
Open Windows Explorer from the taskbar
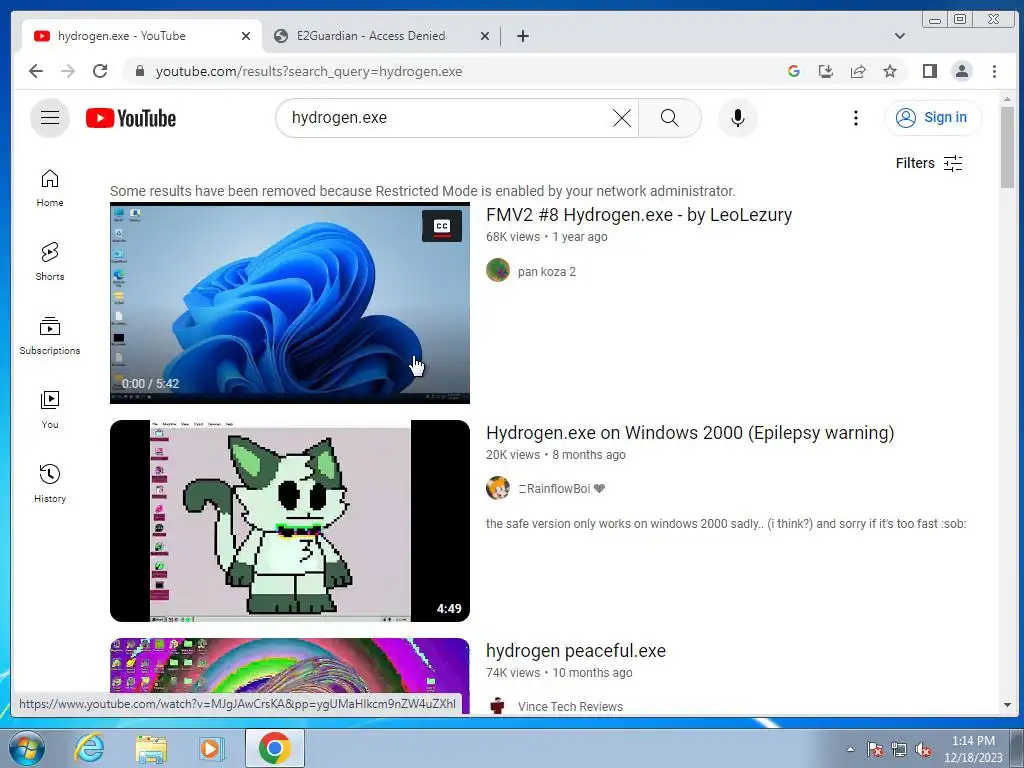pyautogui.click(x=151, y=748)
